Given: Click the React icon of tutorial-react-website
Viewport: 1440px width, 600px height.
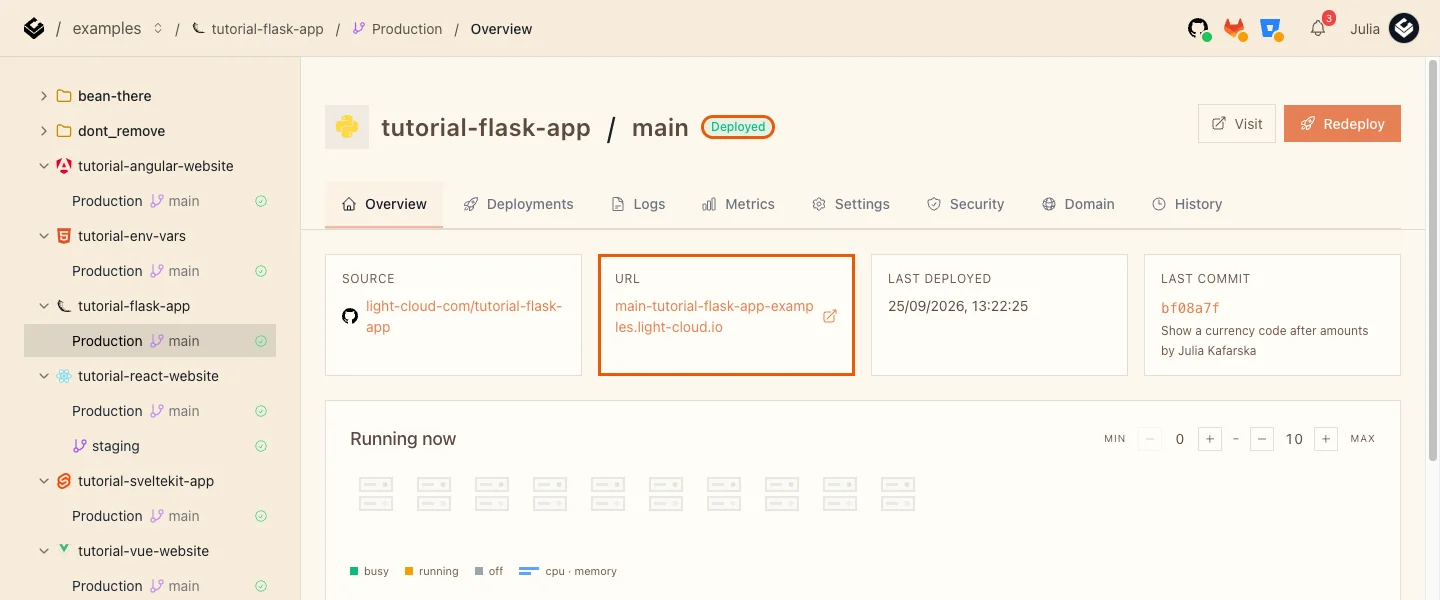Looking at the screenshot, I should click(64, 376).
